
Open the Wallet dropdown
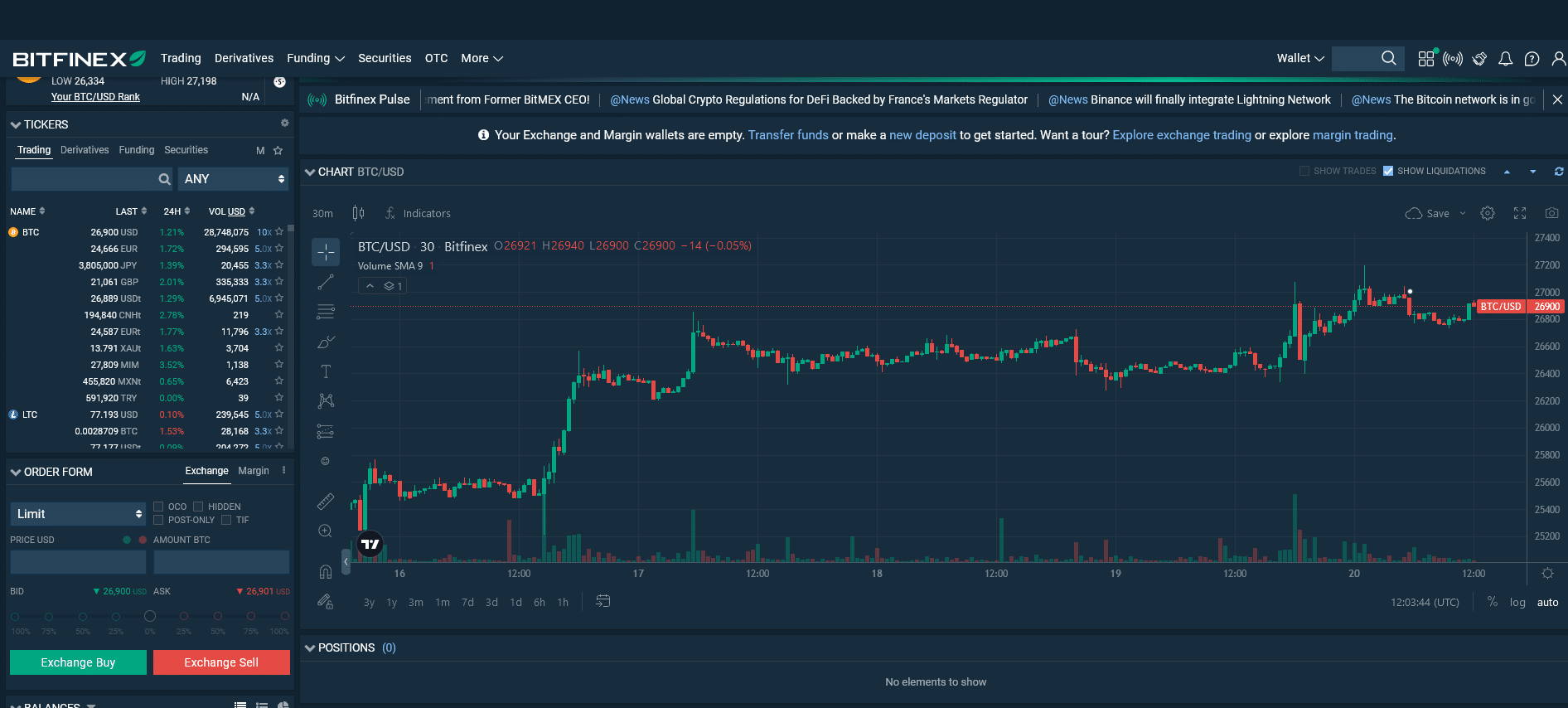pos(1300,58)
